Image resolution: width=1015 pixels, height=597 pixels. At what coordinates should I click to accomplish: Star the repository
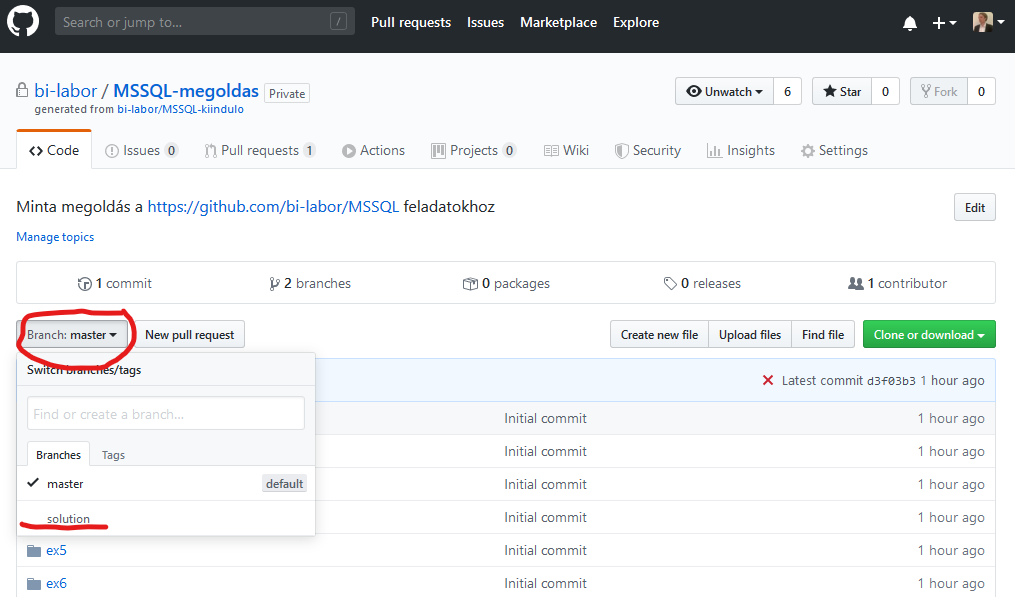(842, 91)
